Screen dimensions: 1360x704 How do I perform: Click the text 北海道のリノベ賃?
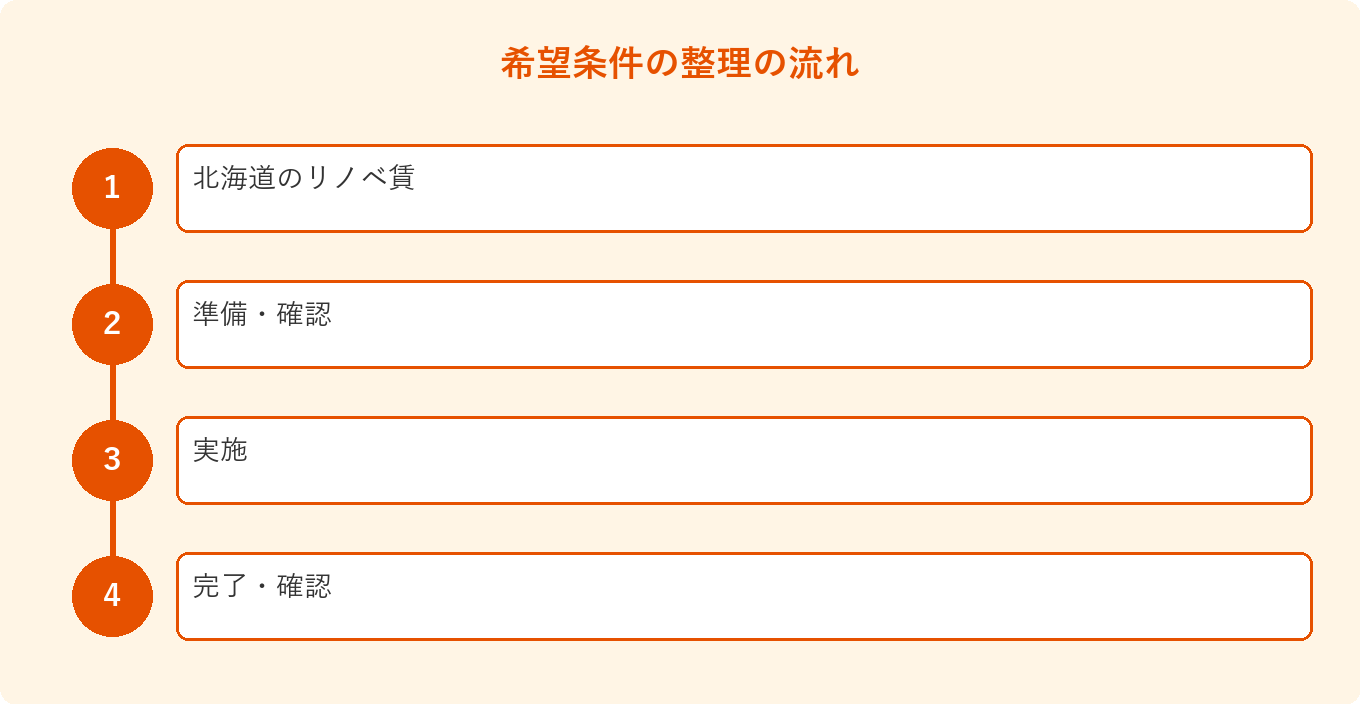tap(304, 178)
